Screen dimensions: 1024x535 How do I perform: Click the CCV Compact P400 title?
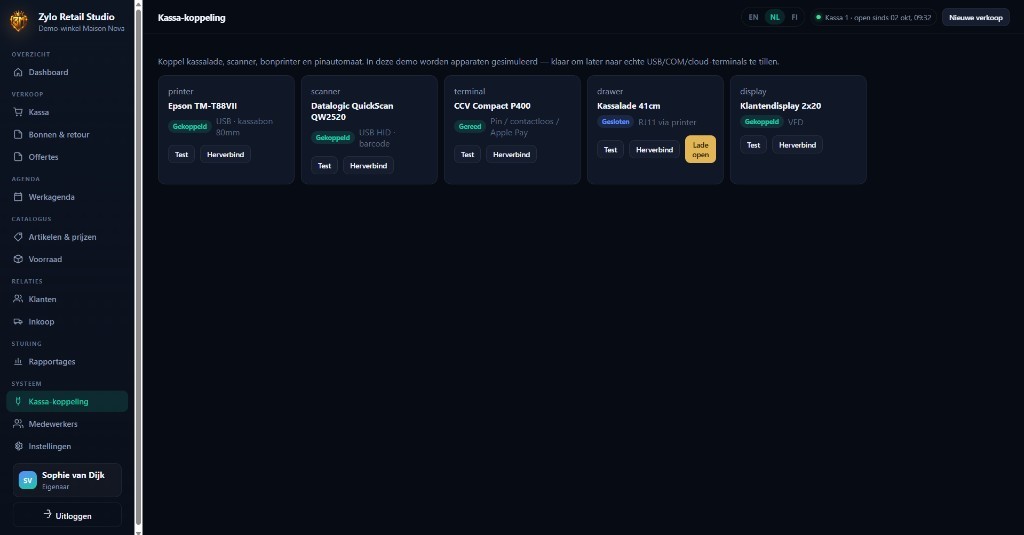[x=492, y=106]
